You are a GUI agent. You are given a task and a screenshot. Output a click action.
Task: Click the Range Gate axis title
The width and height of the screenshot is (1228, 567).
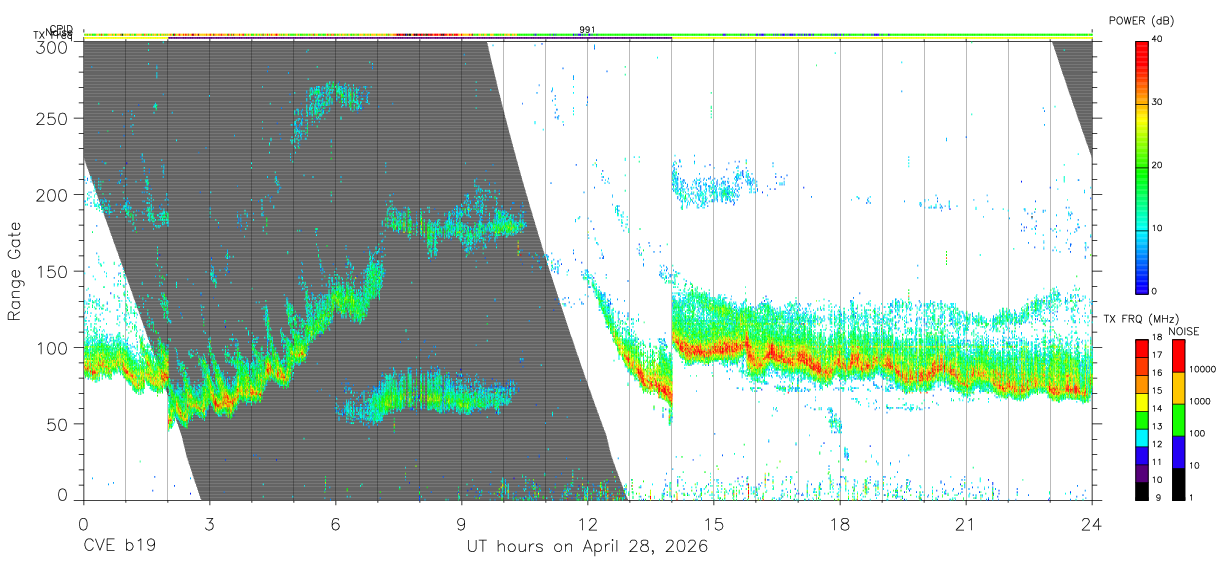click(x=15, y=271)
